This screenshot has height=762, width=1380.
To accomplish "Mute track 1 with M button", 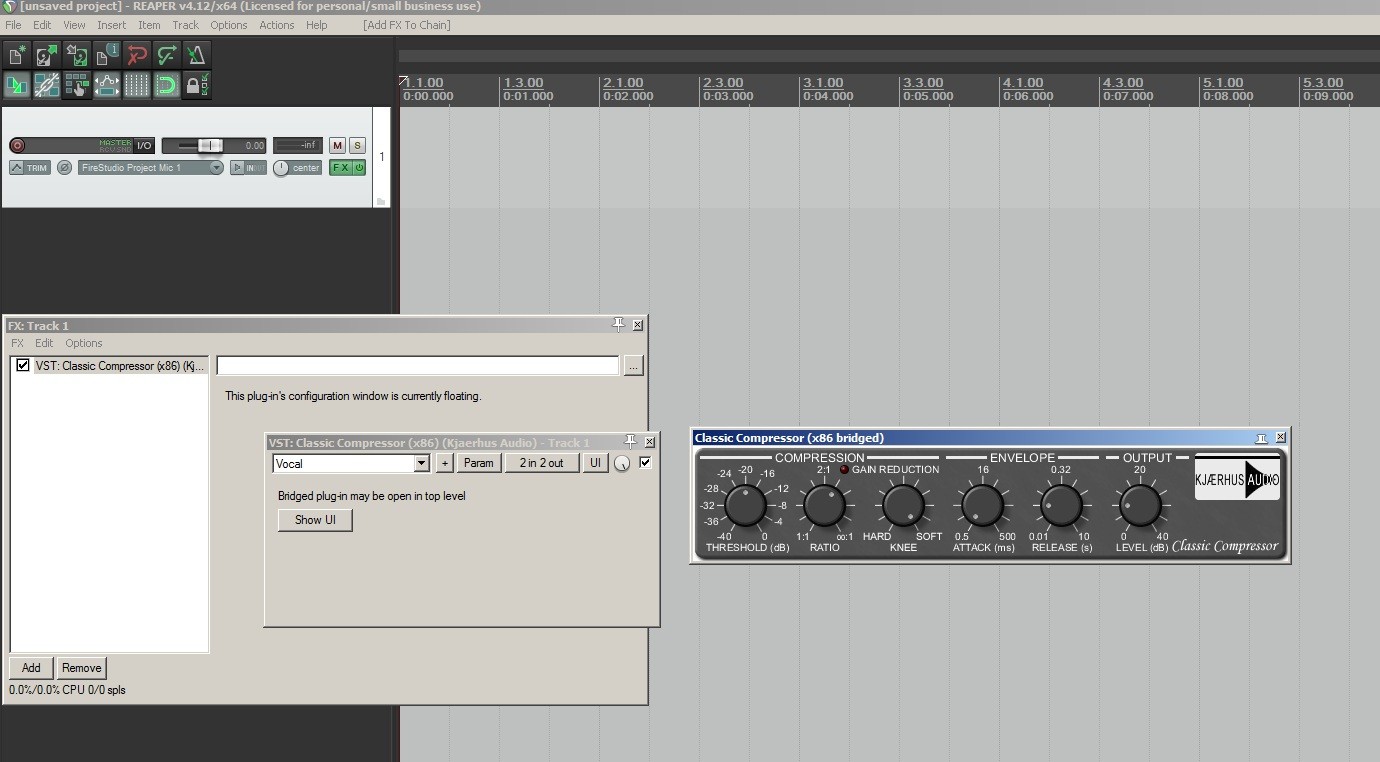I will pyautogui.click(x=337, y=146).
